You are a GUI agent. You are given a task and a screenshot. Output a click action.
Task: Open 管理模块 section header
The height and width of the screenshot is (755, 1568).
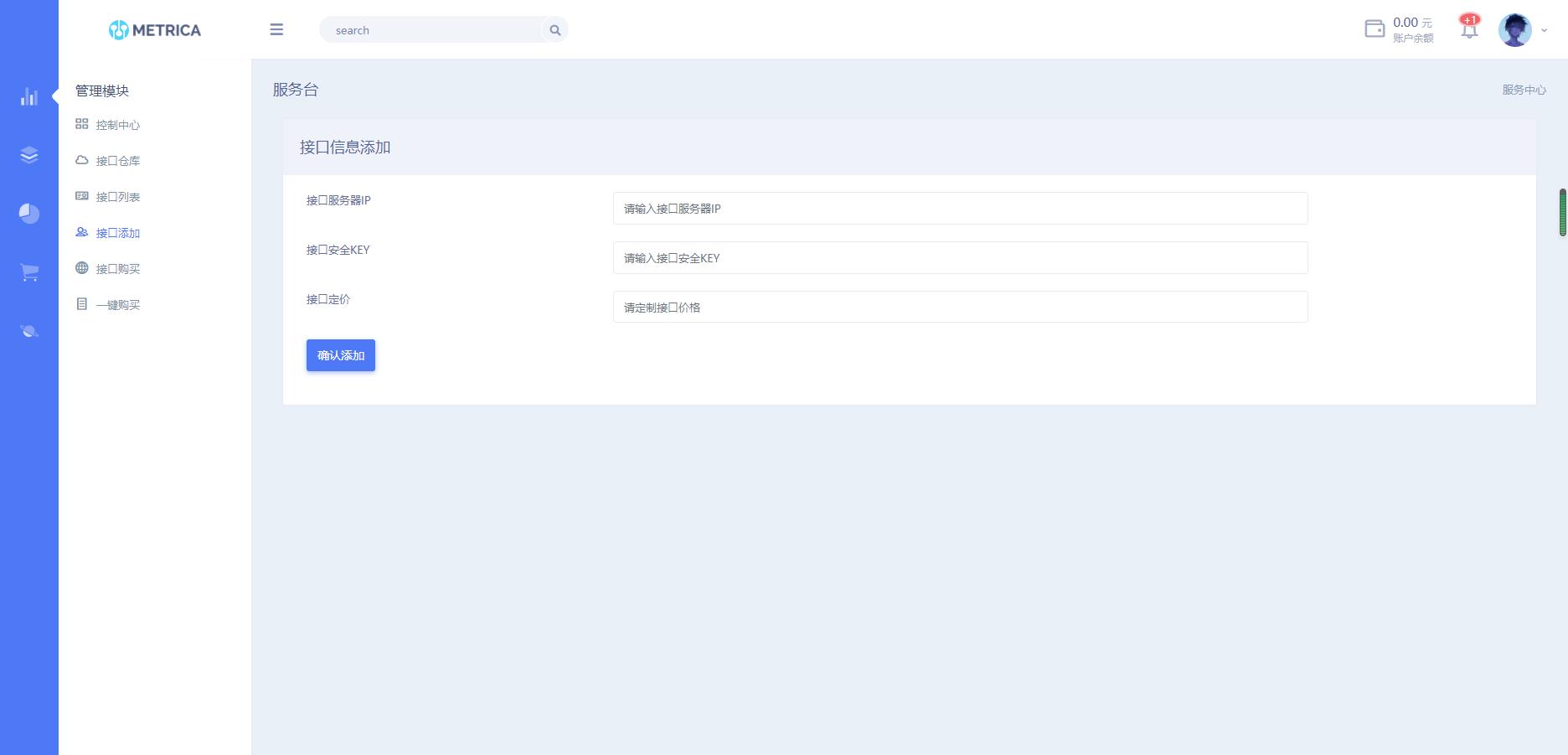(101, 91)
